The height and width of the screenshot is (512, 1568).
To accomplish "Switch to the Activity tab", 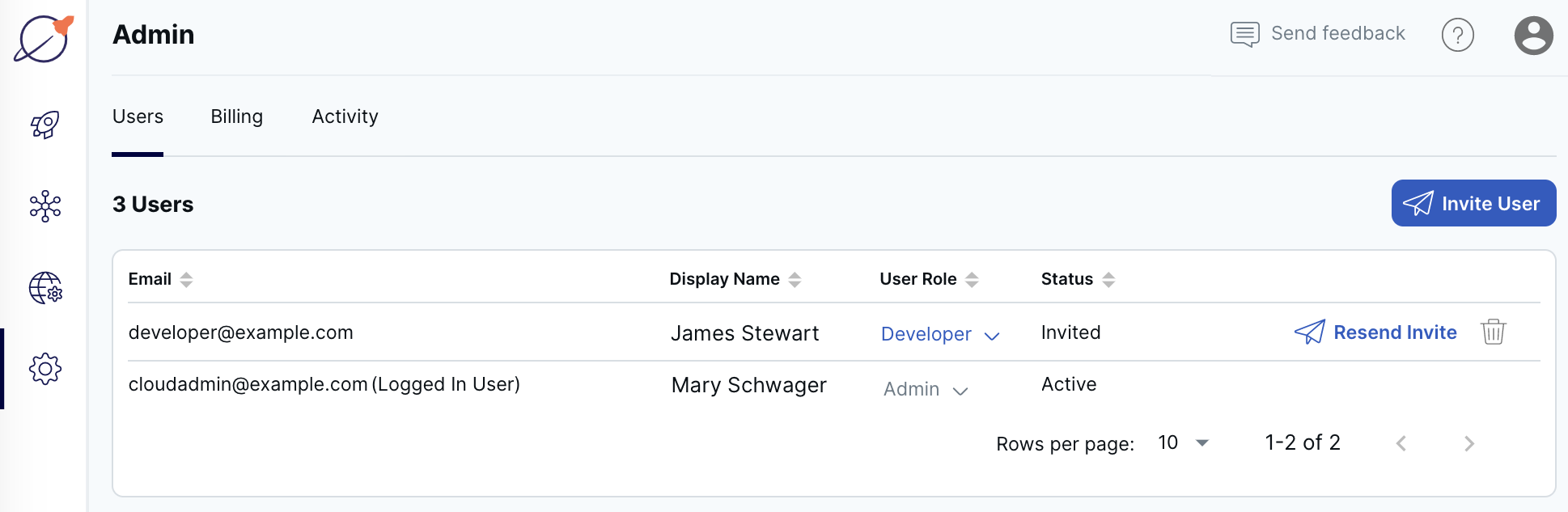I will 345,116.
